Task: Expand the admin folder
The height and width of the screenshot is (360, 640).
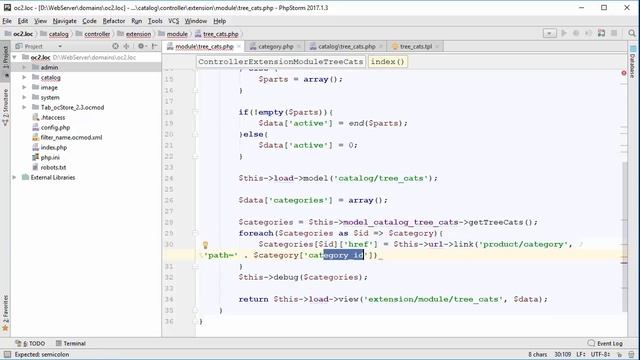Action: (24, 67)
